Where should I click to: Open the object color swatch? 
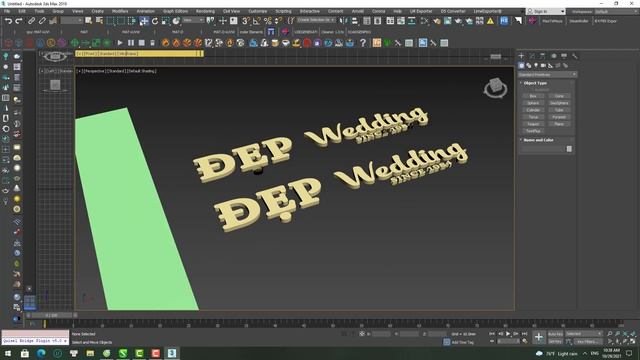(569, 149)
